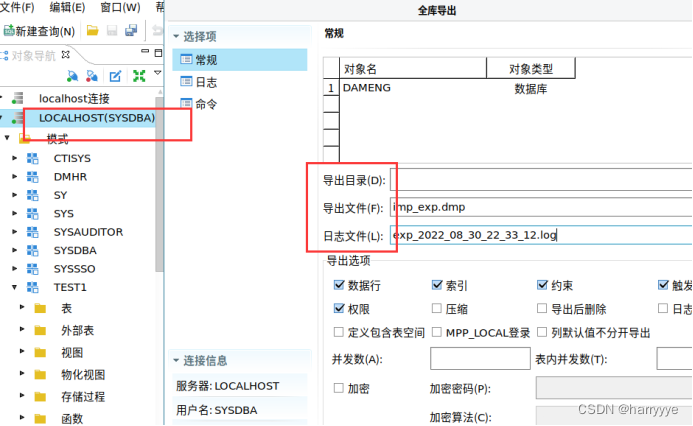This screenshot has height=426, width=693.
Task: Click the open folder toolbar icon
Action: tap(92, 30)
